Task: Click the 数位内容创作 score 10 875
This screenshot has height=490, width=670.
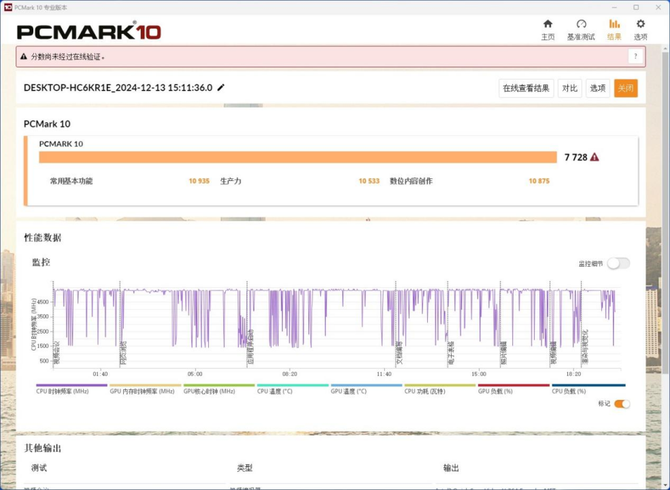Action: point(539,181)
